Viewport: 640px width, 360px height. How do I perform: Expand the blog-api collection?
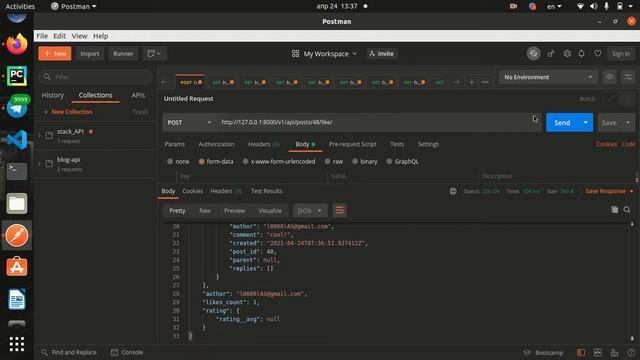(40, 163)
